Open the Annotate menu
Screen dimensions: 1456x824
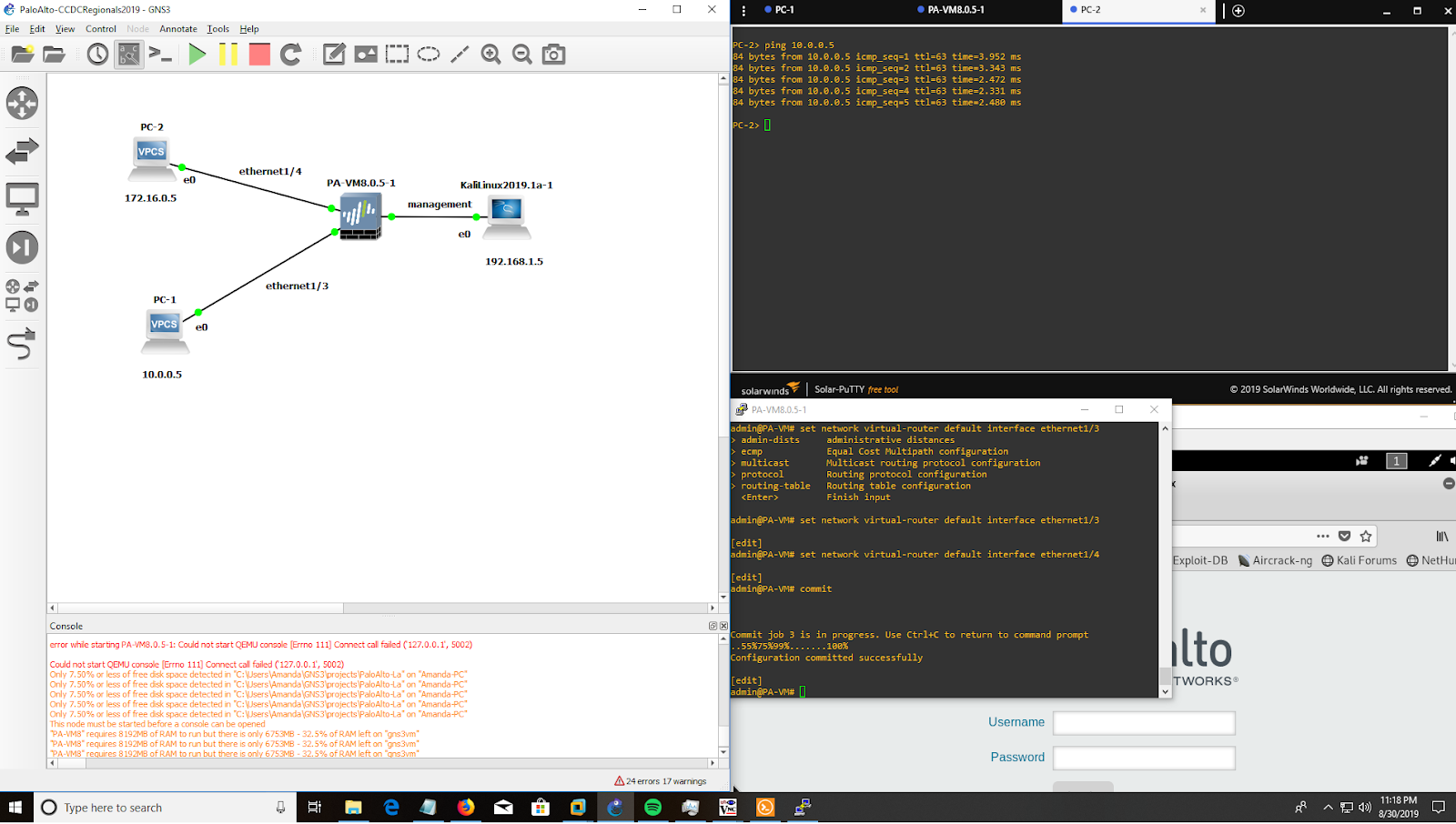click(178, 29)
